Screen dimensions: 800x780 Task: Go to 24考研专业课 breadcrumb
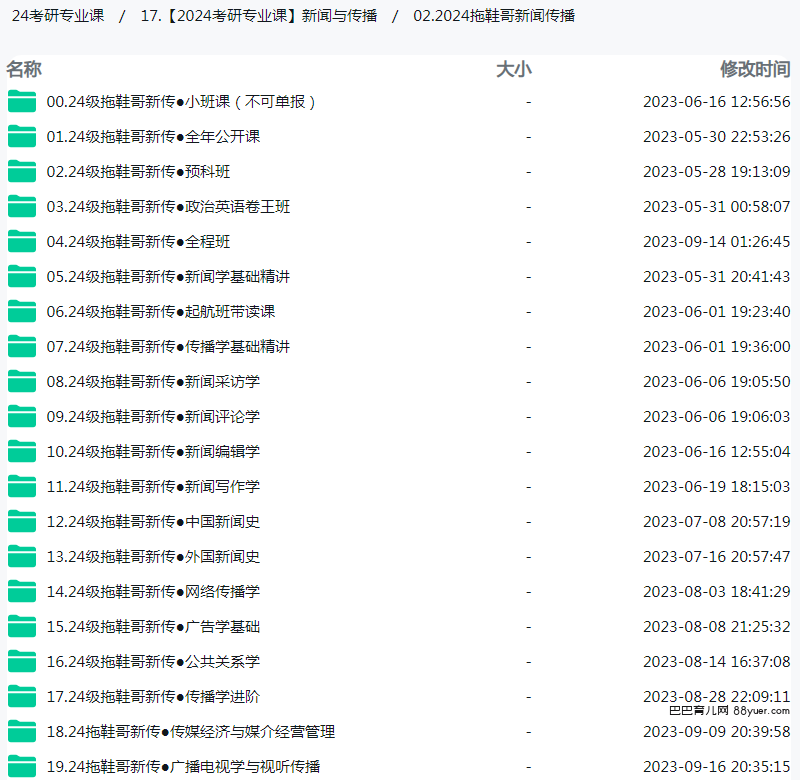pos(58,16)
